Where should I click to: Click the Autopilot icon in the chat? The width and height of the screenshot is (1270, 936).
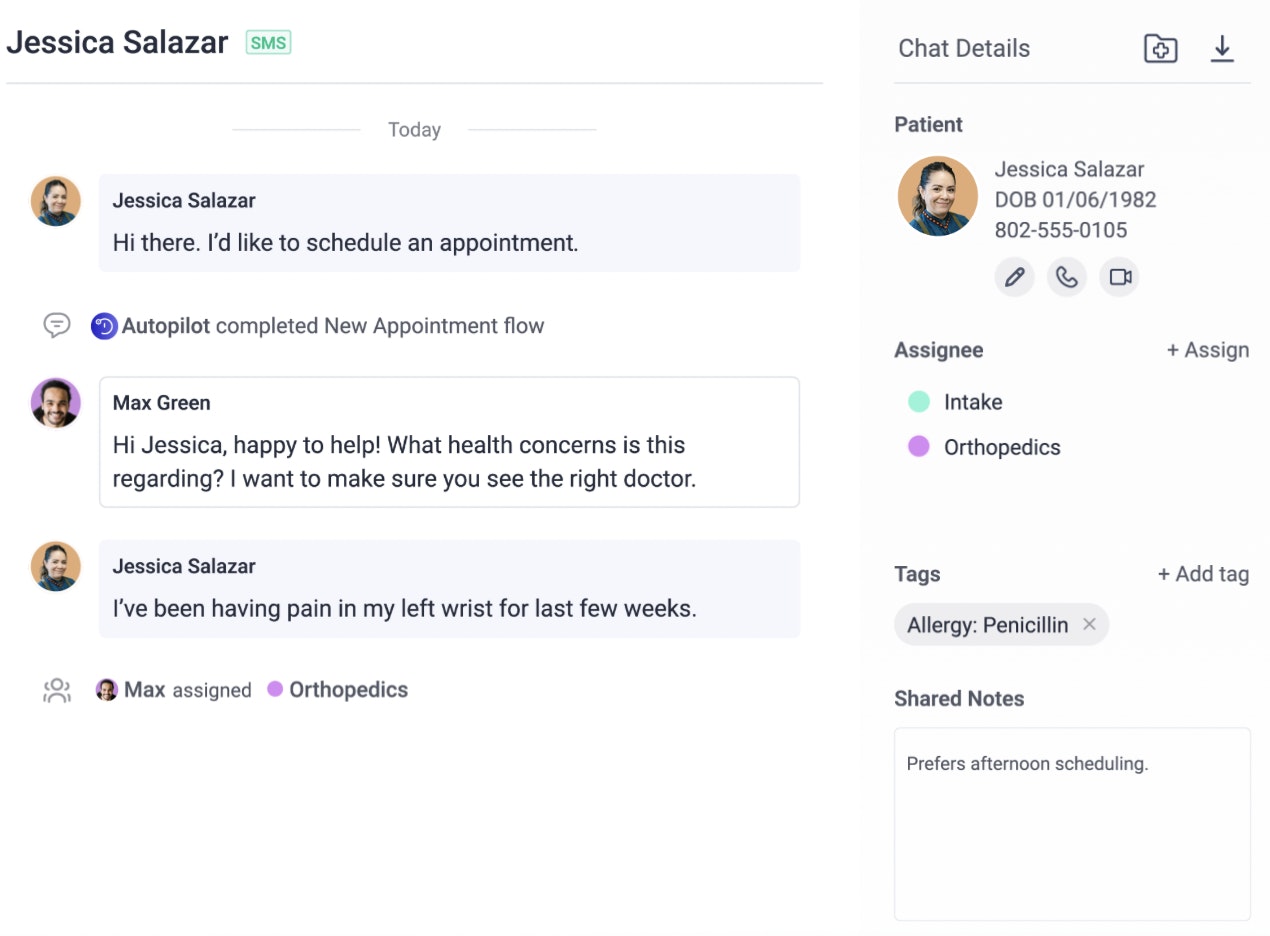pos(104,326)
